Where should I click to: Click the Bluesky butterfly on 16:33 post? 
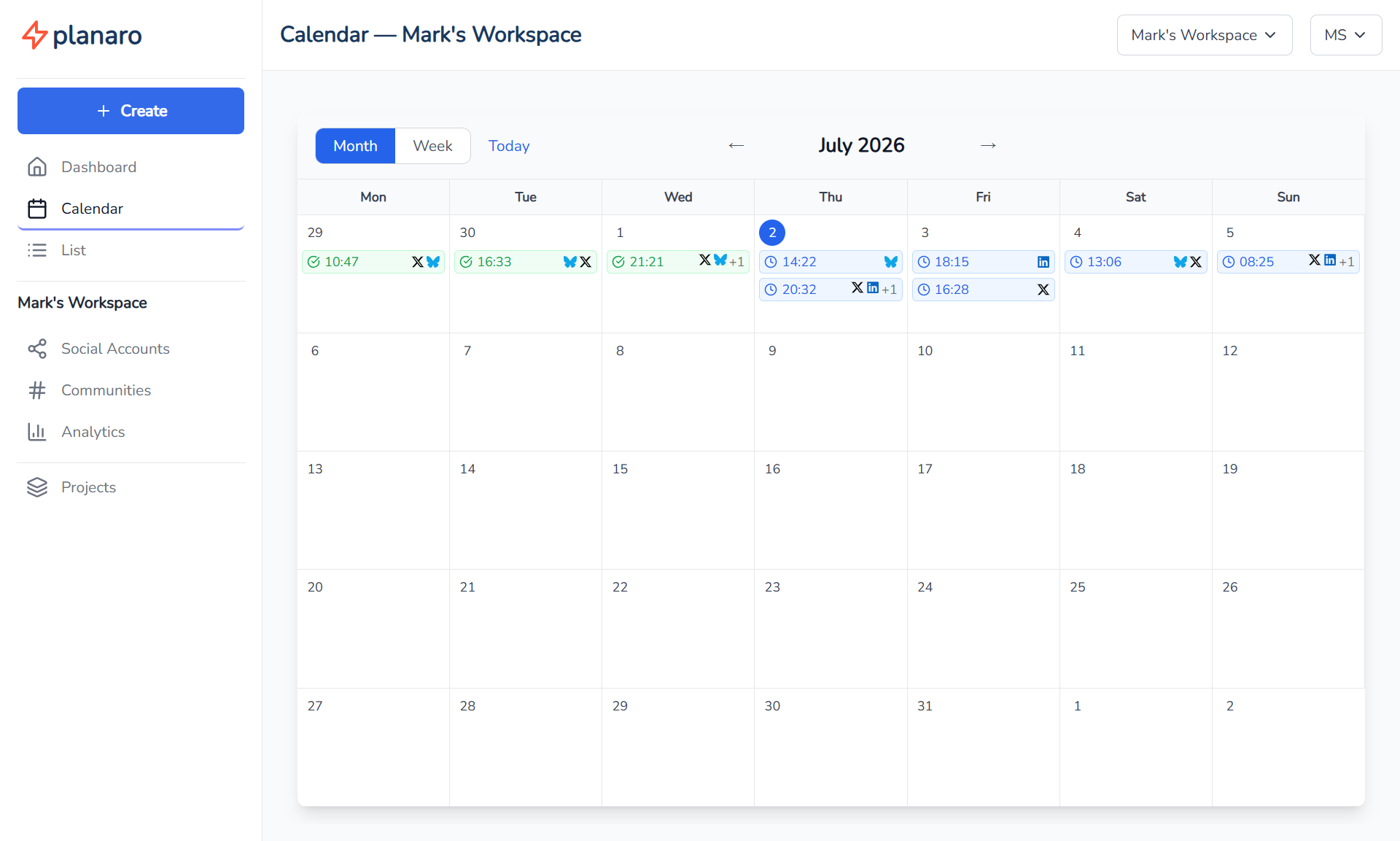pyautogui.click(x=570, y=262)
